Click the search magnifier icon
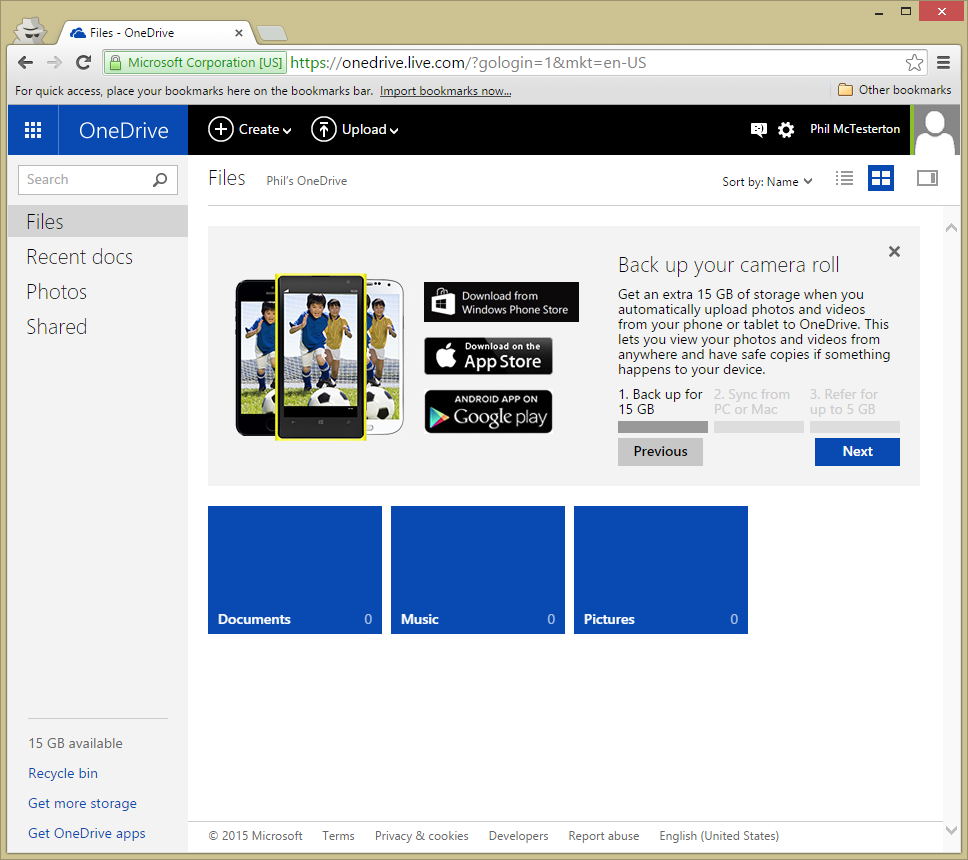Screen dimensions: 968x860 click(160, 180)
